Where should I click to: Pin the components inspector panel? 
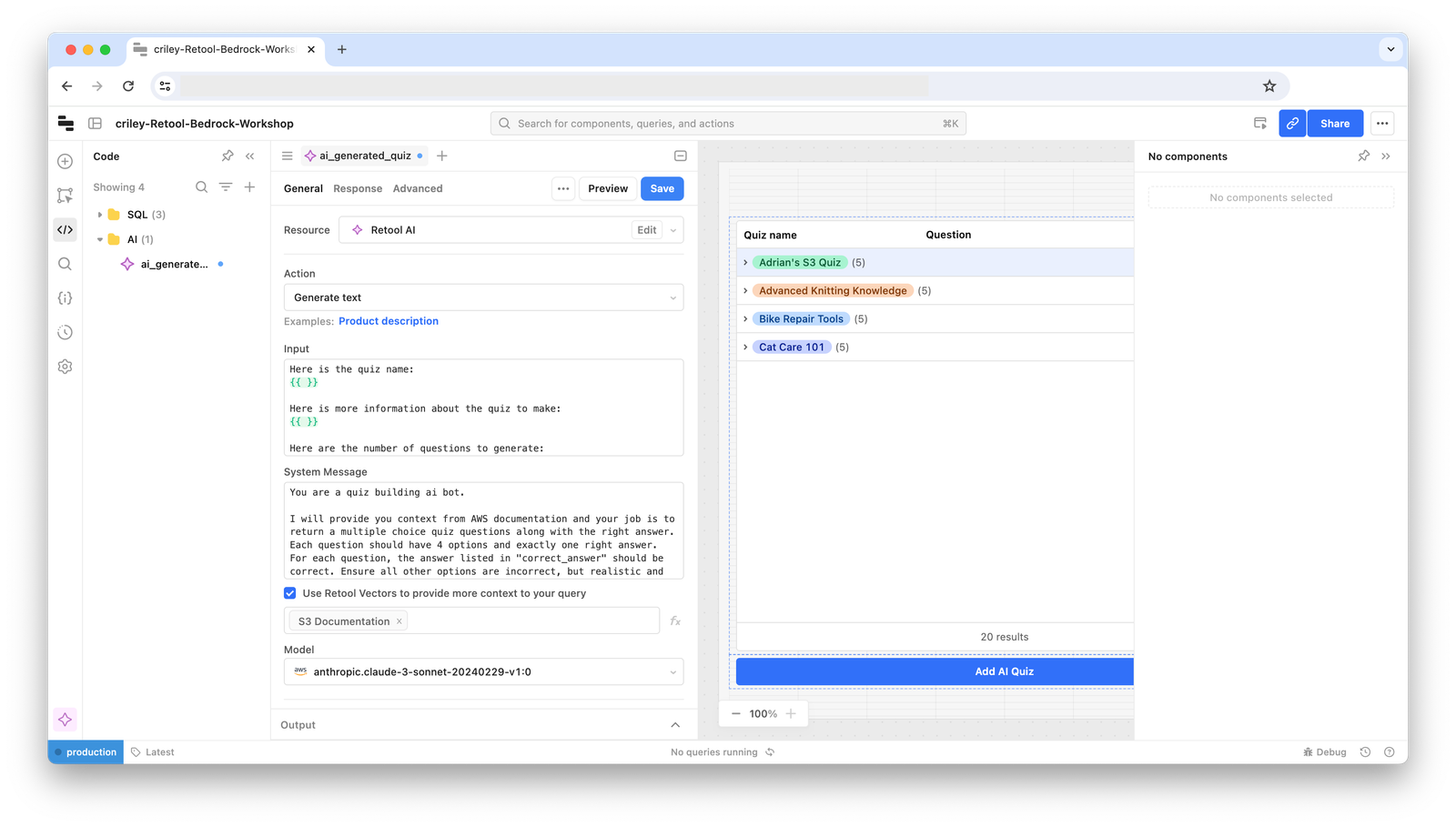[1363, 156]
